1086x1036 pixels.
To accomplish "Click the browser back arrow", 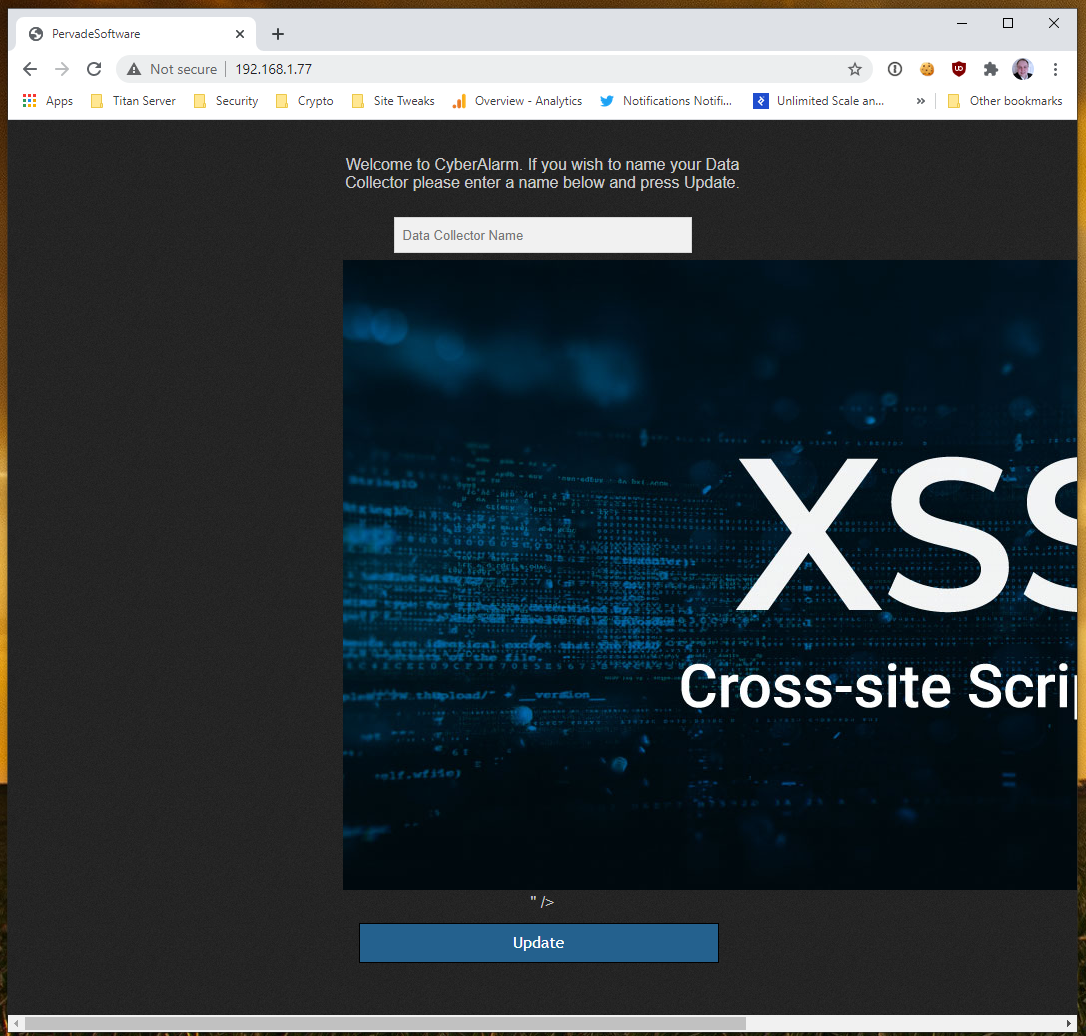I will pyautogui.click(x=30, y=69).
